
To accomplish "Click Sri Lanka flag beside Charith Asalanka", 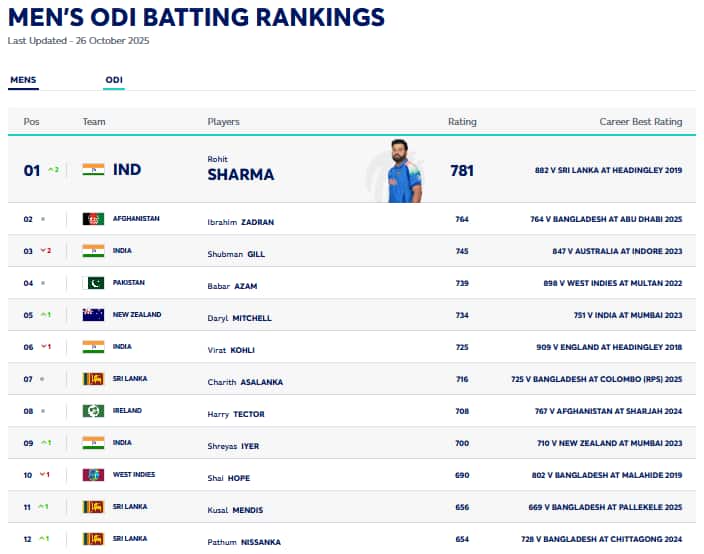I will pos(93,379).
